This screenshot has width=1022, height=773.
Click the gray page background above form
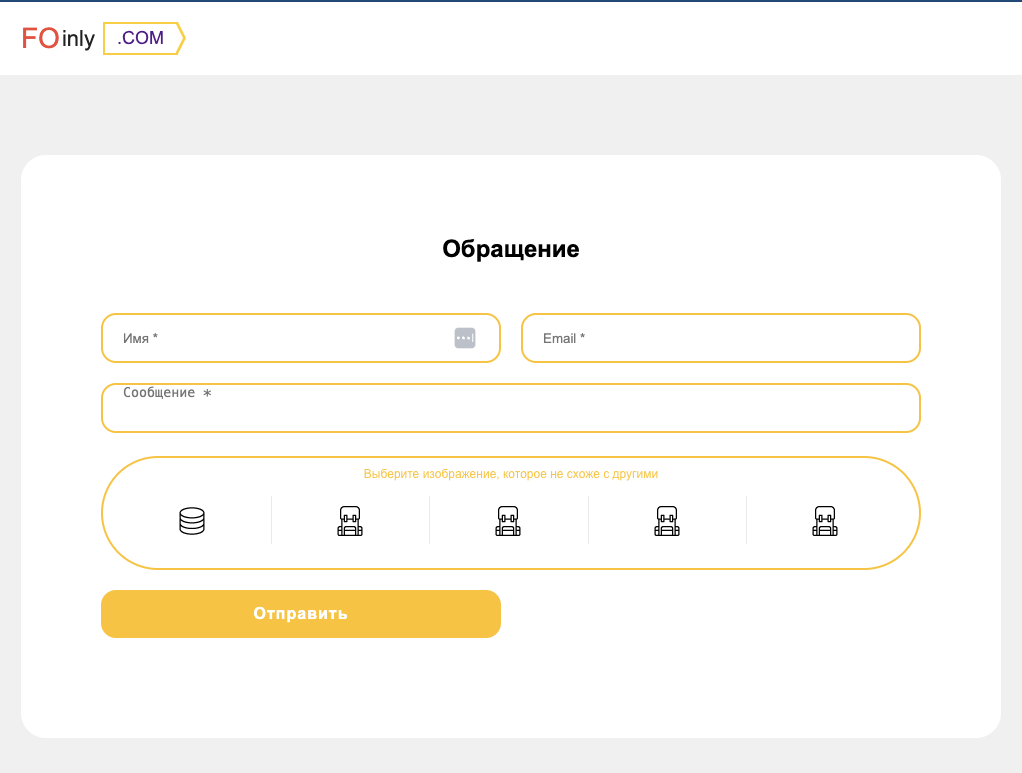511,115
